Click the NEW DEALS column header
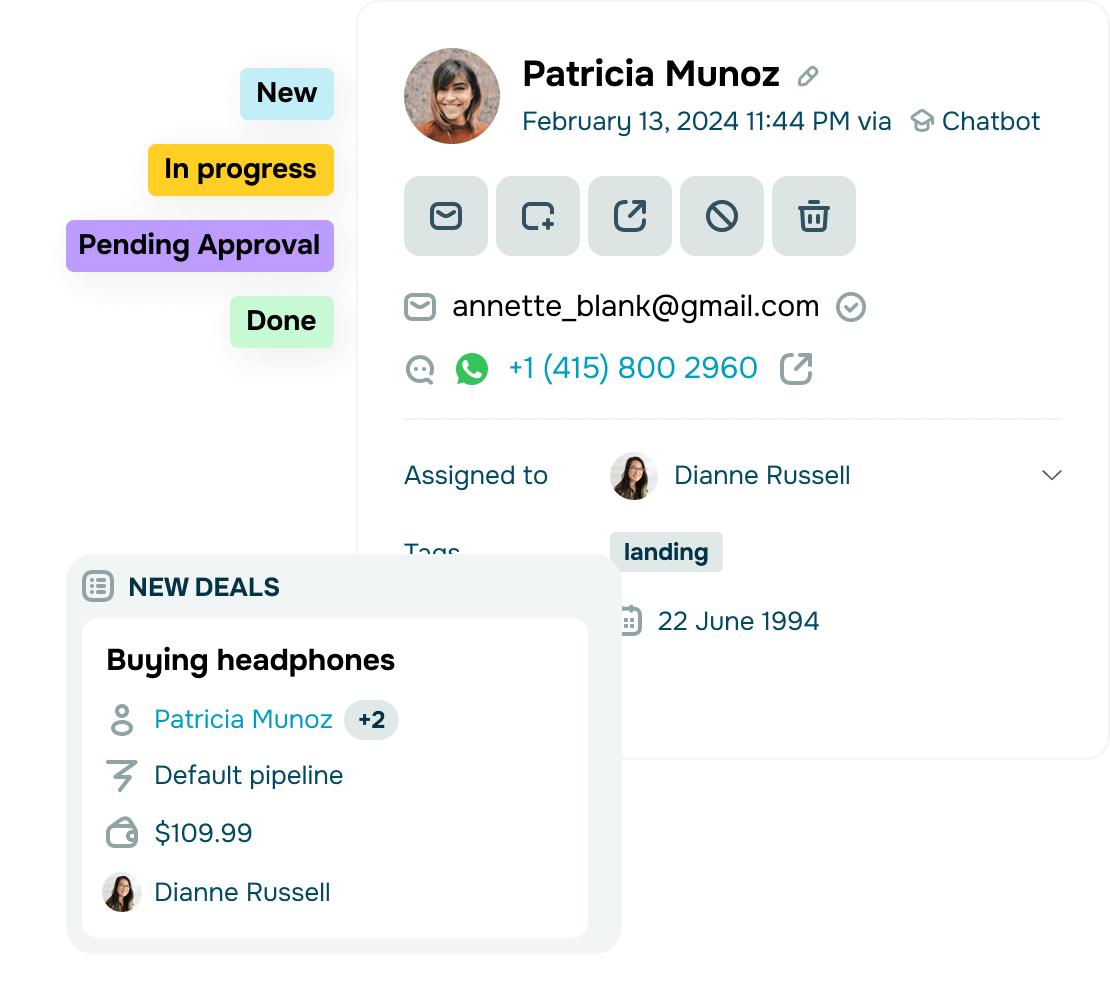Viewport: 1110px width, 1000px height. tap(204, 587)
